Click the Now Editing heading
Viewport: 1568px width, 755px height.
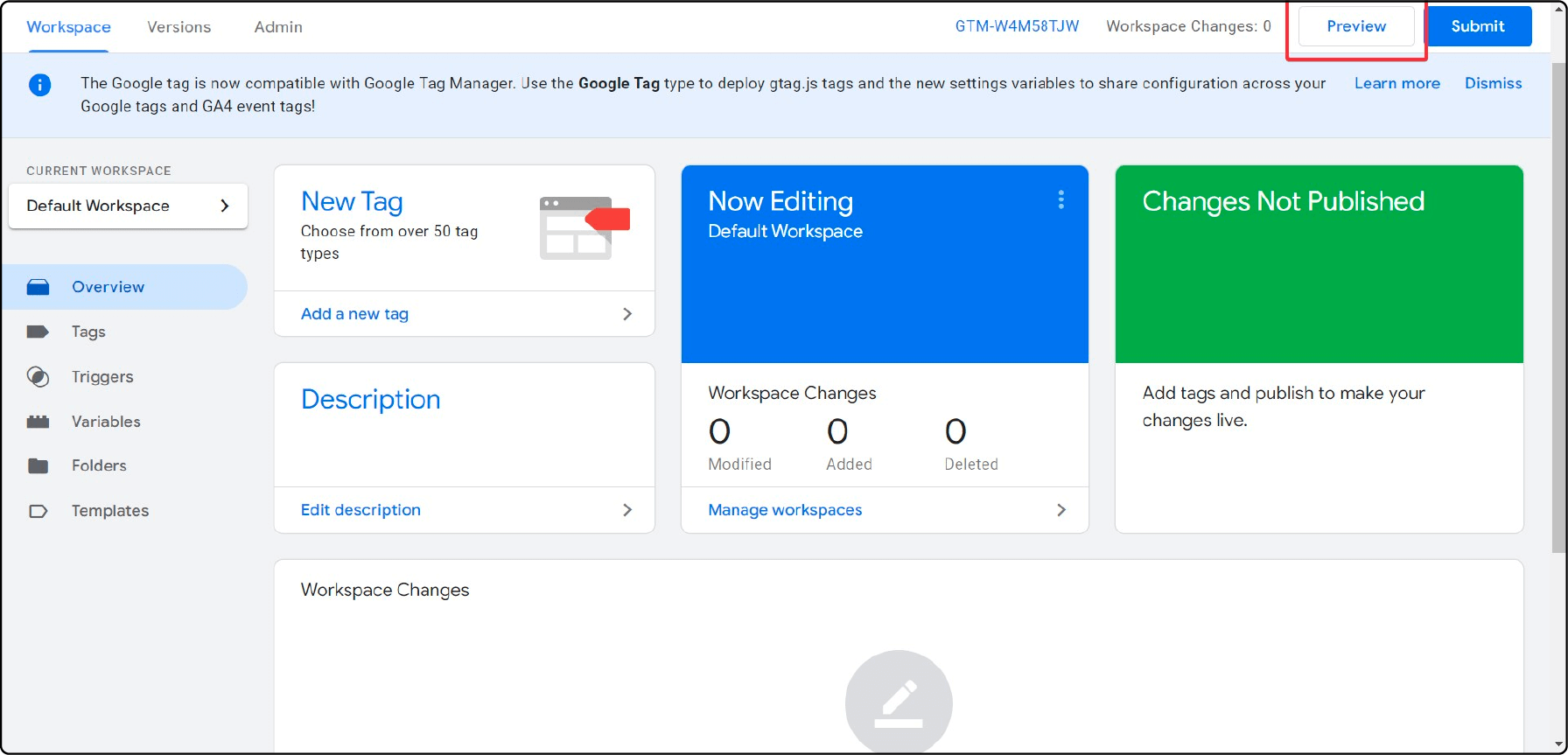[780, 202]
